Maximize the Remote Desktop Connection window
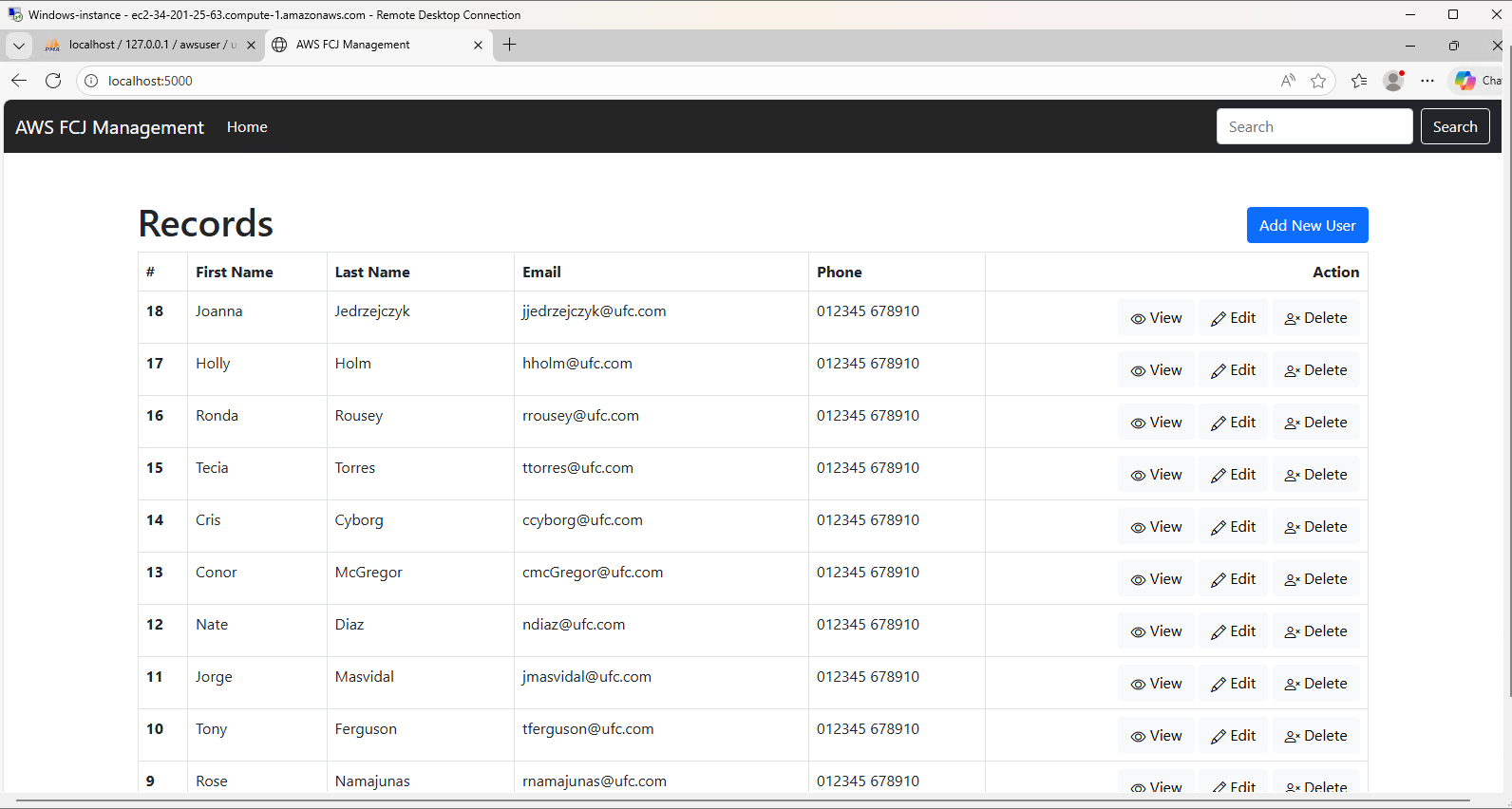The width and height of the screenshot is (1512, 809). (x=1453, y=14)
